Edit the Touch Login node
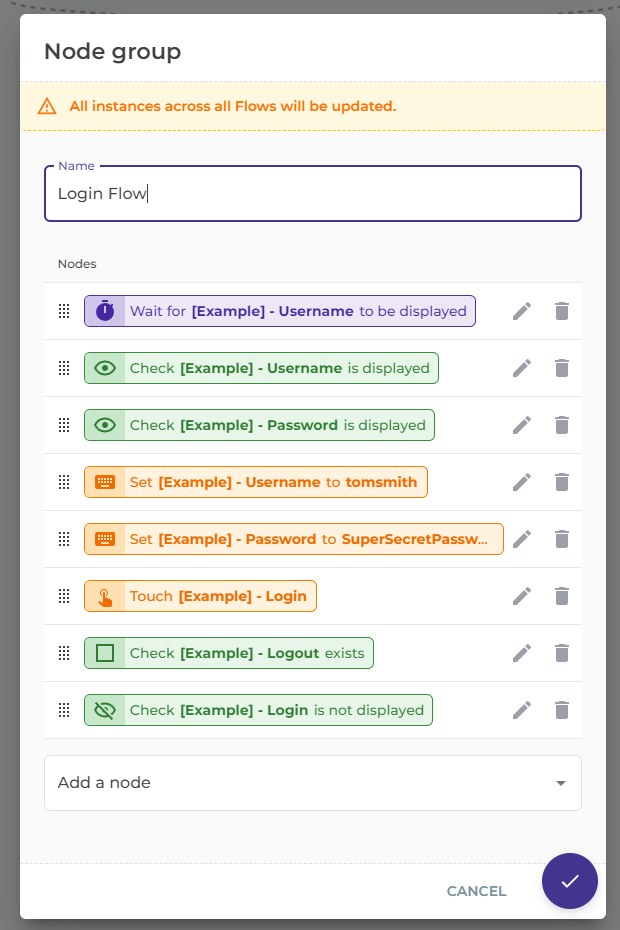This screenshot has height=930, width=620. 521,596
